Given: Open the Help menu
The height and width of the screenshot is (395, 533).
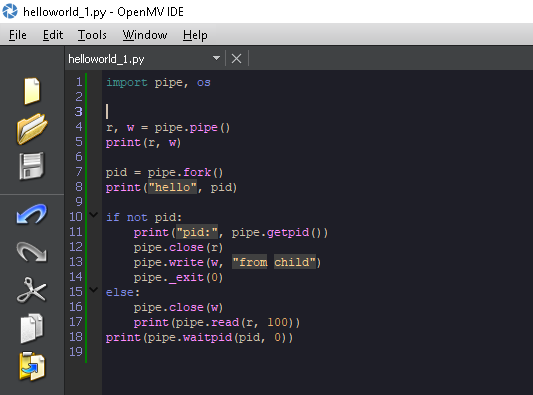Looking at the screenshot, I should [195, 35].
